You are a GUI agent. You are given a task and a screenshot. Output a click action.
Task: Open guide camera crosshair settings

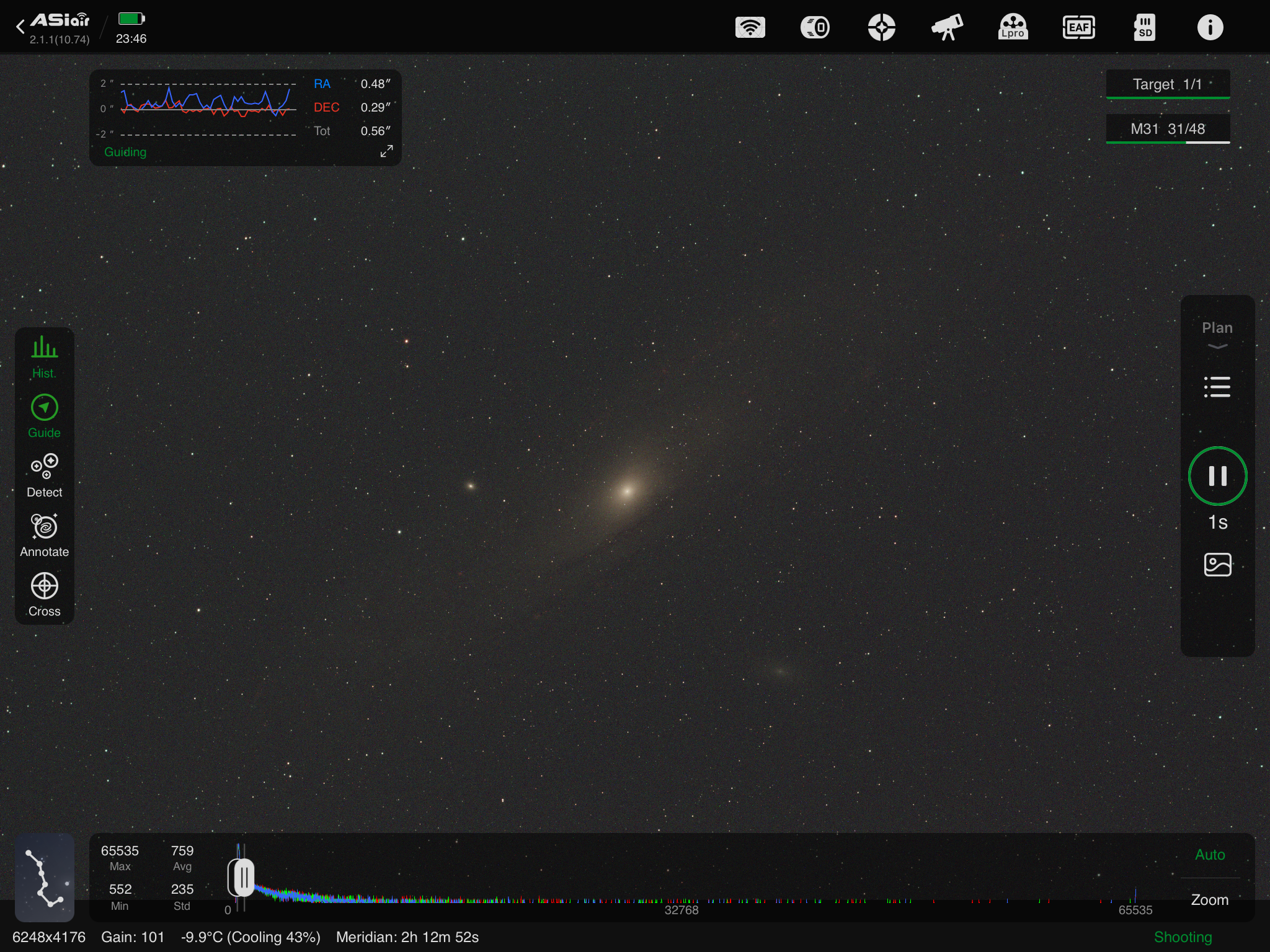(881, 27)
